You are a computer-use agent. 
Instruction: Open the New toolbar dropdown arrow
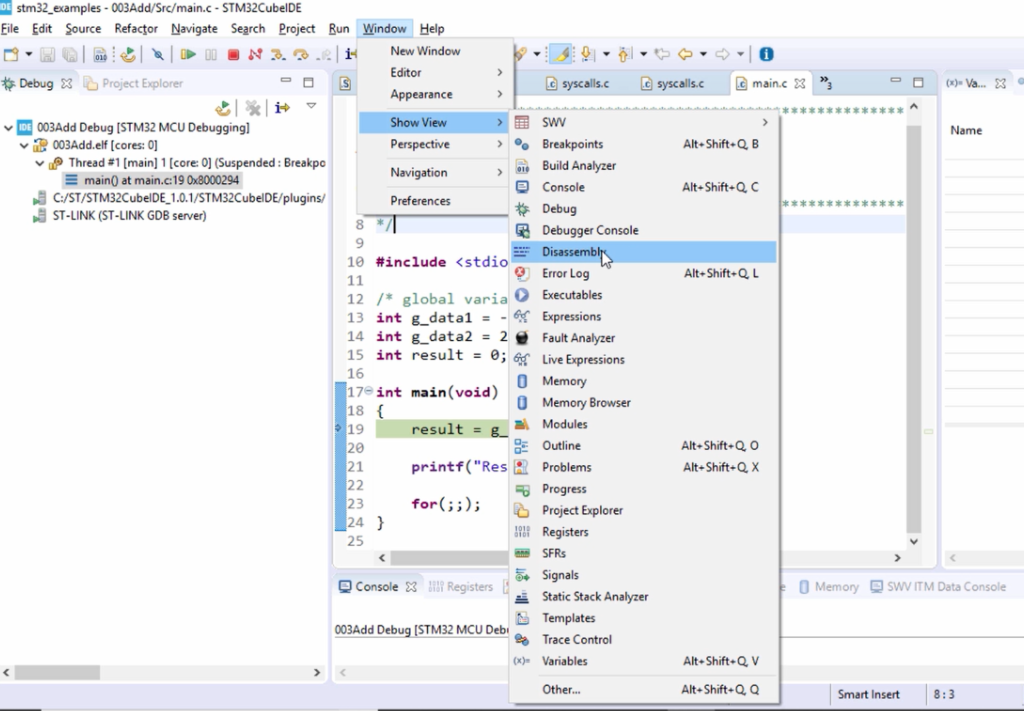(29, 54)
